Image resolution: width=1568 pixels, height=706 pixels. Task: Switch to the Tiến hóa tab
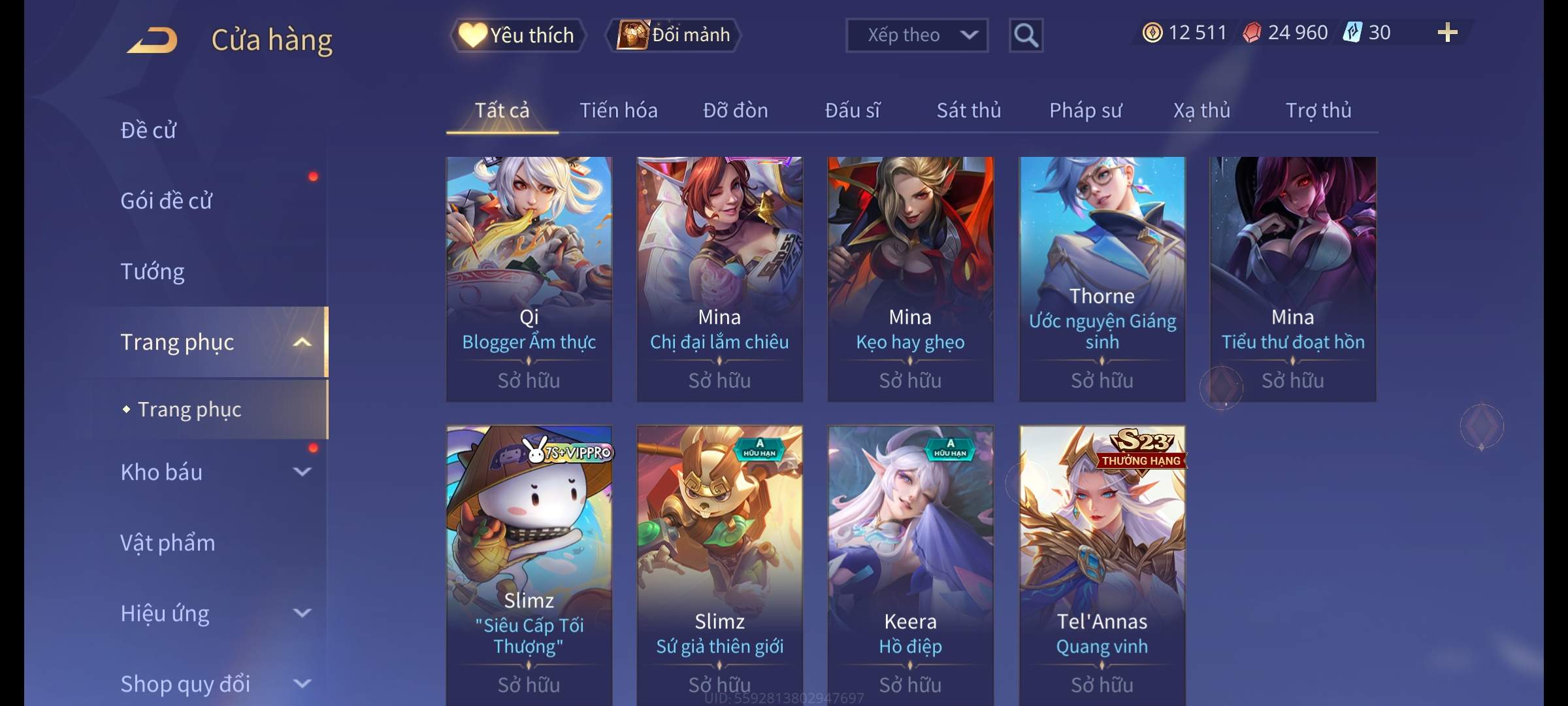click(x=618, y=110)
